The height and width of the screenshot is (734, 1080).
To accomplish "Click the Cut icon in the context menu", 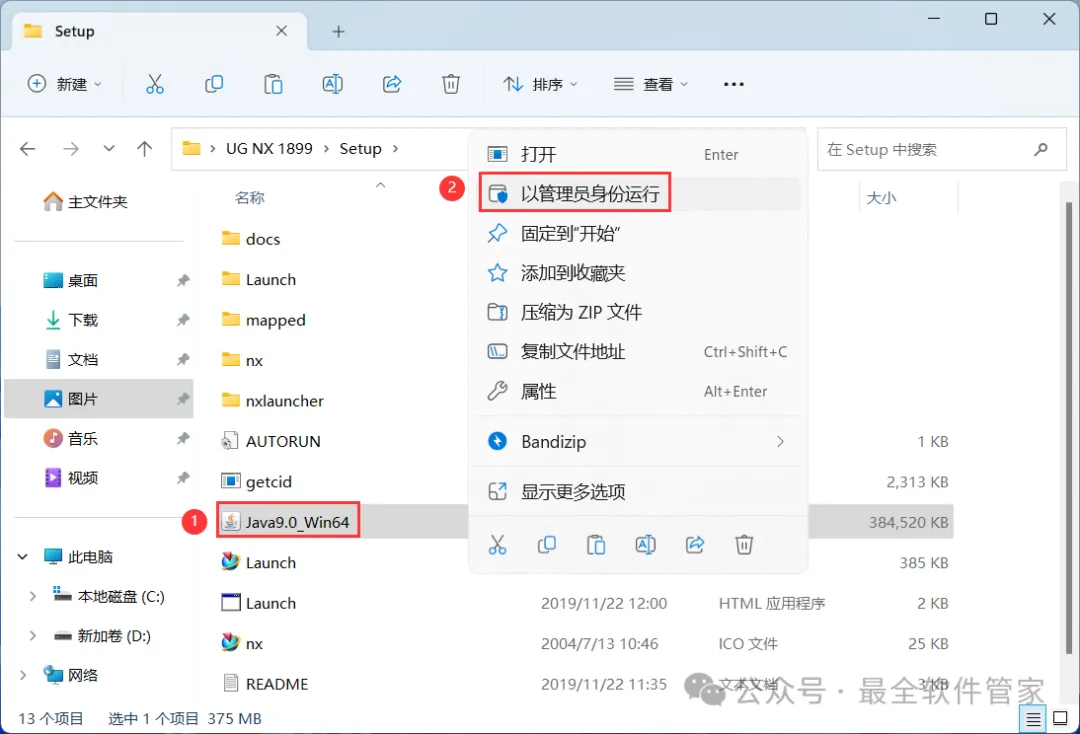I will (x=497, y=545).
